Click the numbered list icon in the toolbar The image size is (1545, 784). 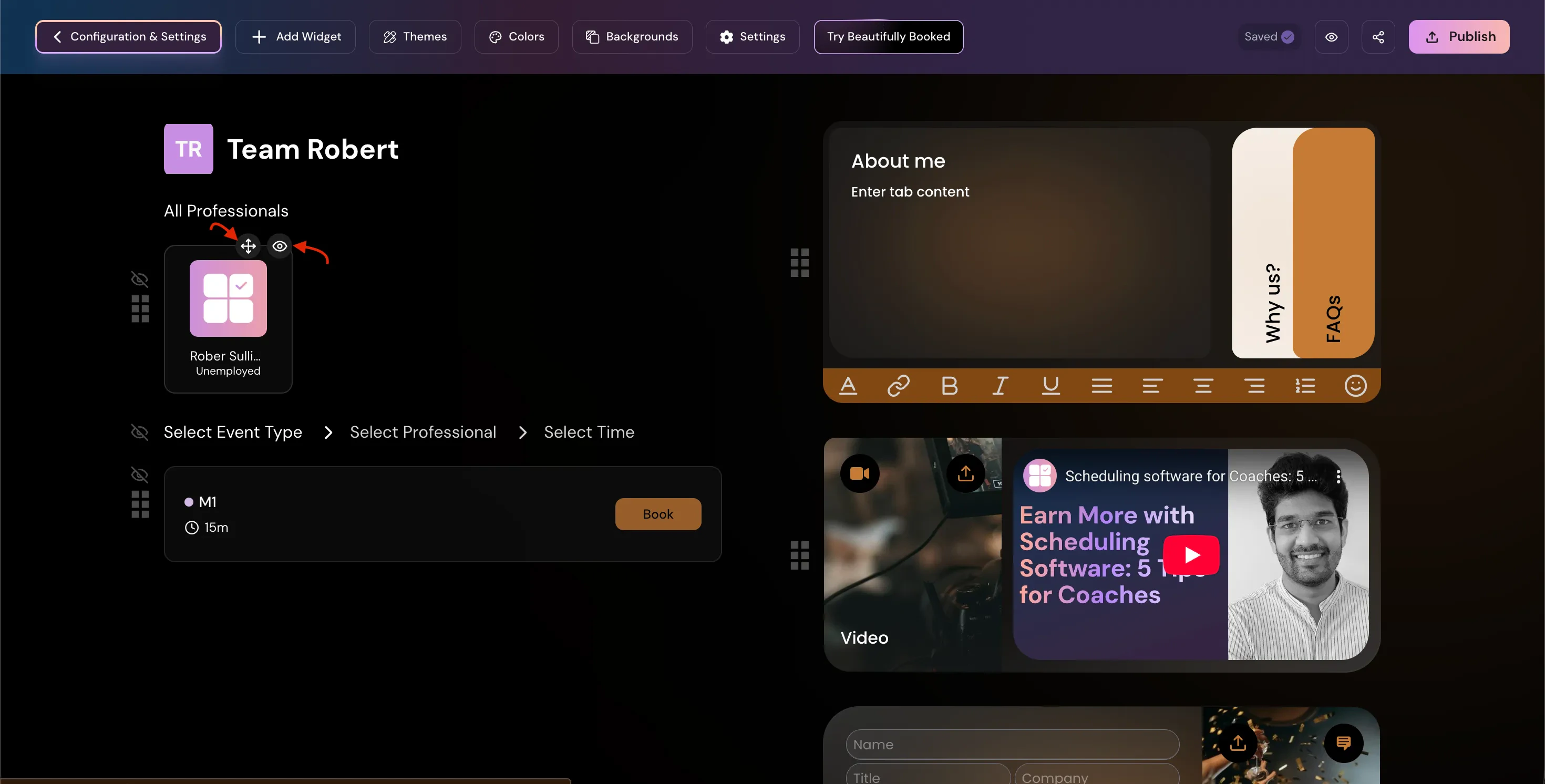(x=1304, y=386)
